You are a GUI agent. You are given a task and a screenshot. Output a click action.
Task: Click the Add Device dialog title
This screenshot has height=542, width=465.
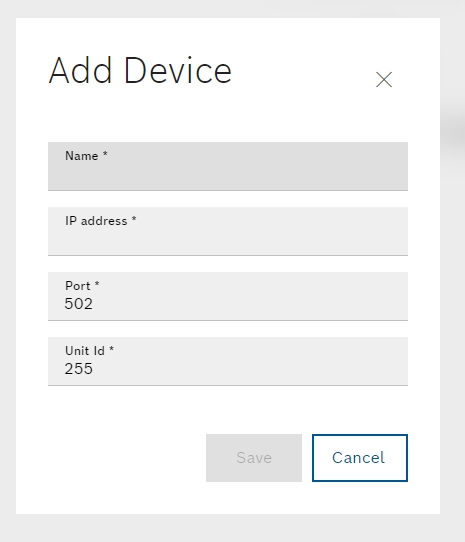coord(140,71)
